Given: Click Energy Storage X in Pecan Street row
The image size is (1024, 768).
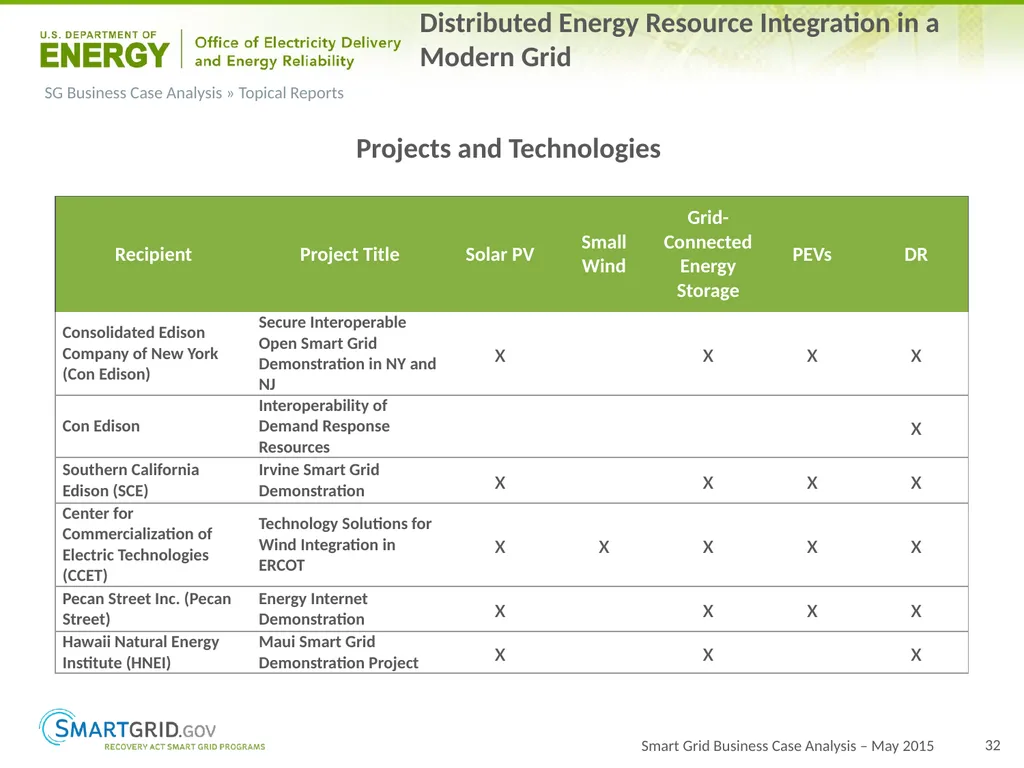Looking at the screenshot, I should click(x=708, y=611).
